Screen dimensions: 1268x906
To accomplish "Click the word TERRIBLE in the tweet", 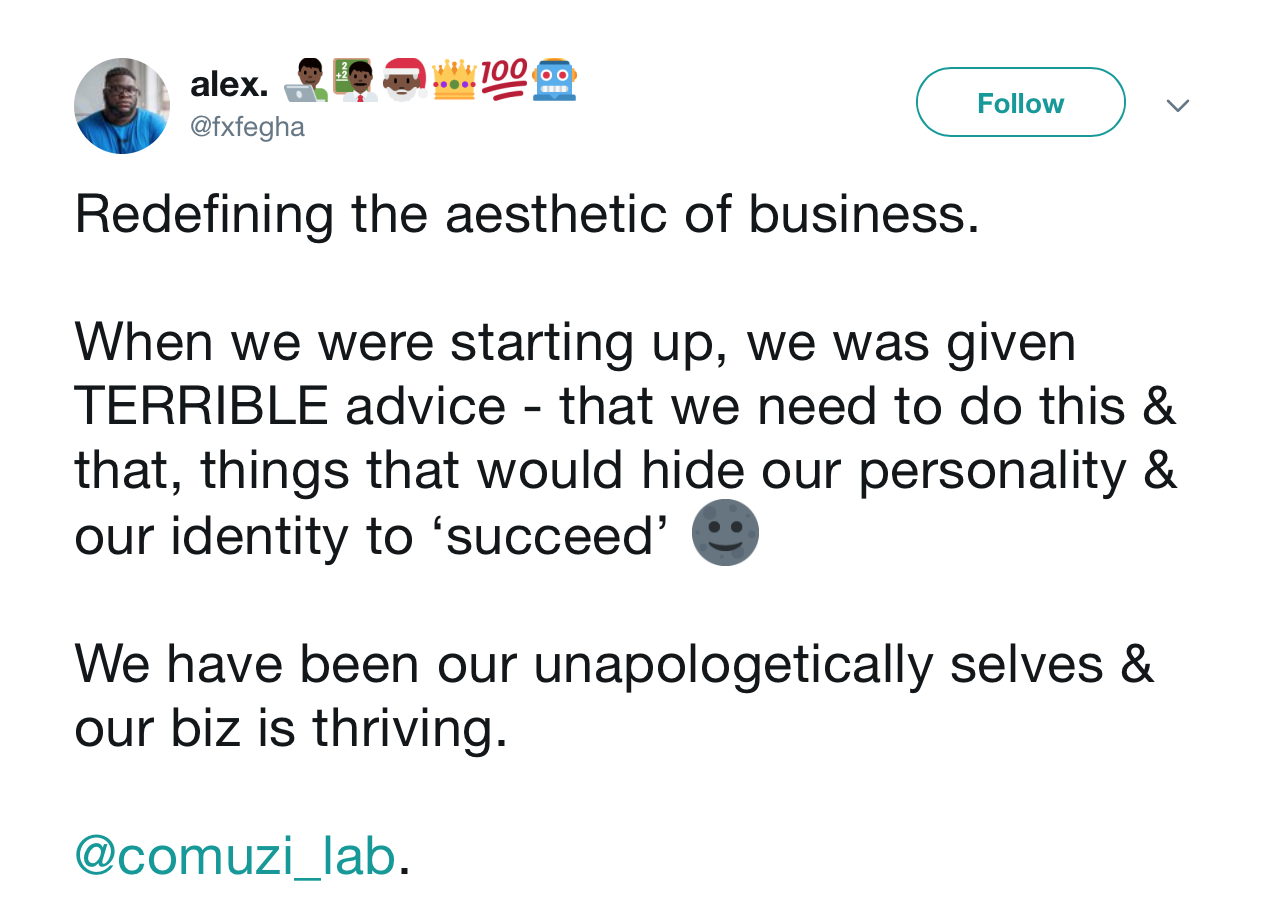I will tap(201, 406).
